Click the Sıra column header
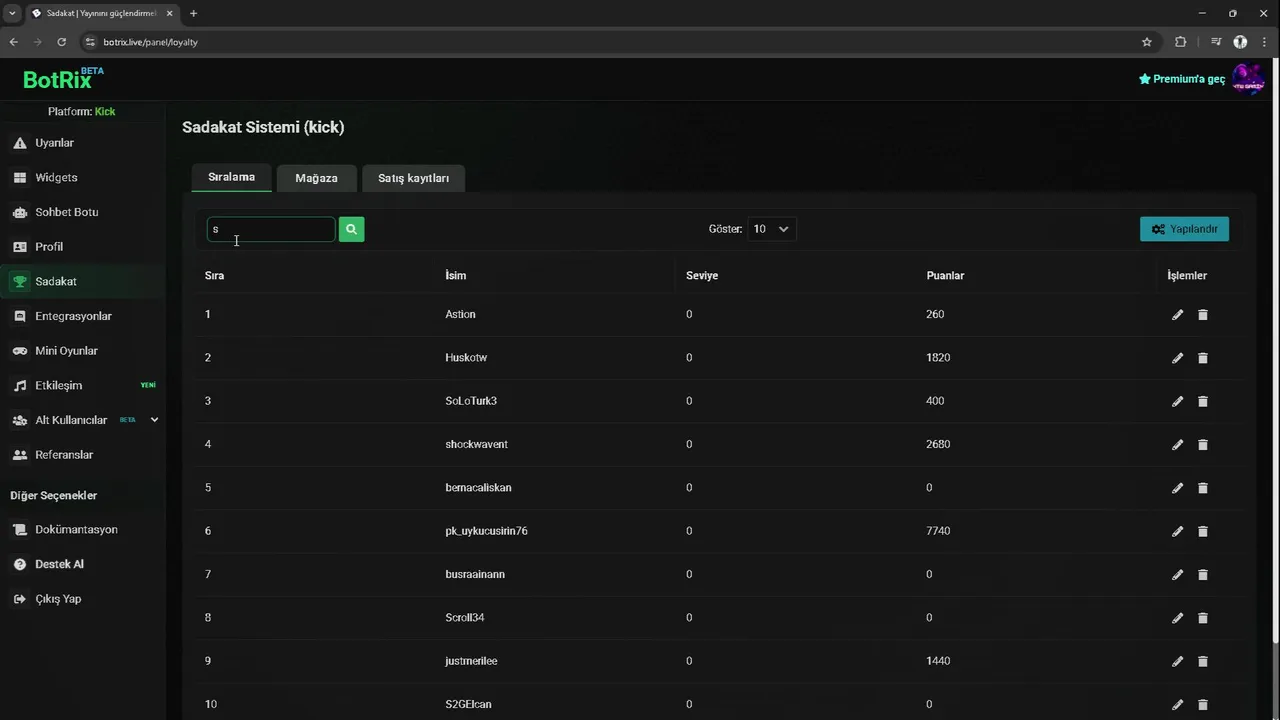 [214, 276]
